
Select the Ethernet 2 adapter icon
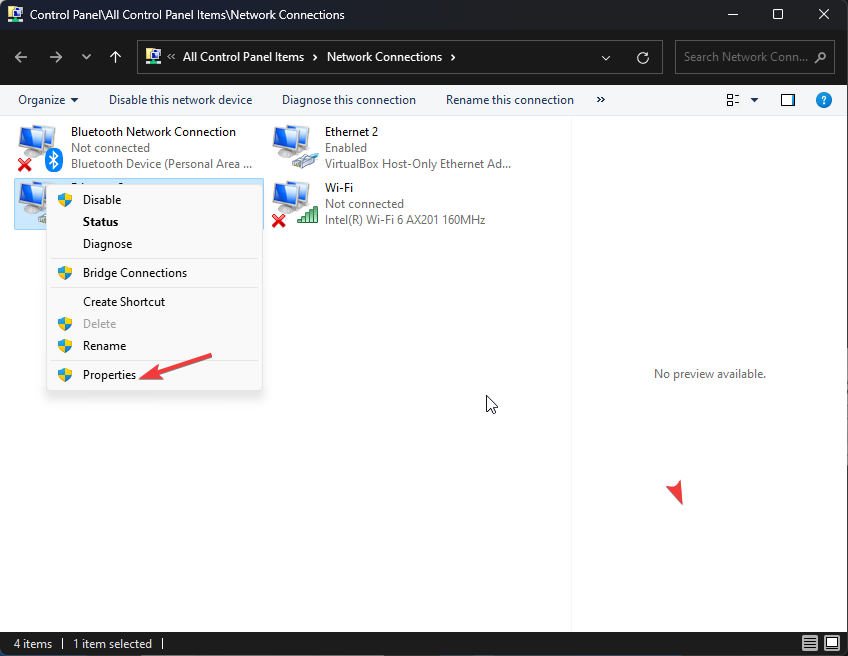(295, 148)
